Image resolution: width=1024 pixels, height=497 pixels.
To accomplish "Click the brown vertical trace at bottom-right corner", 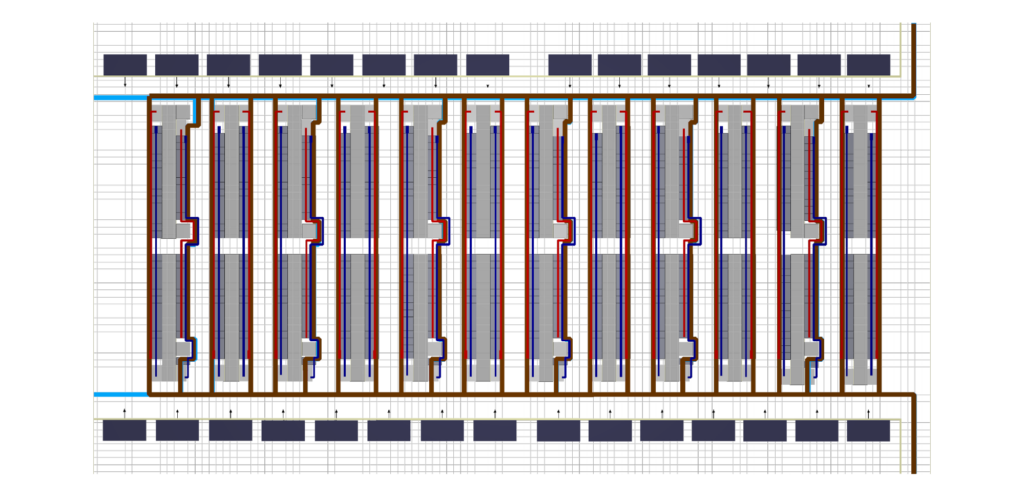I will pos(913,440).
